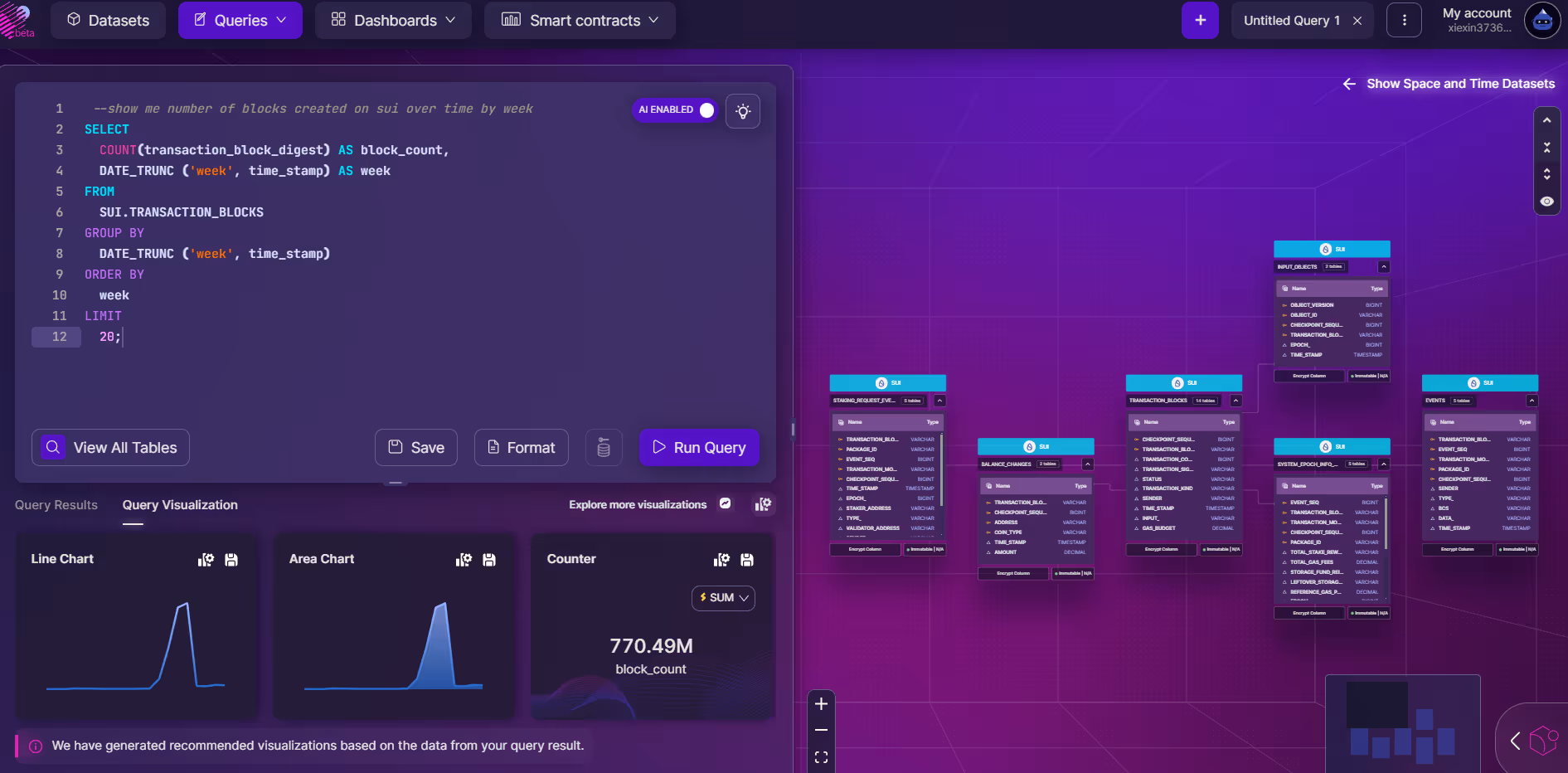The height and width of the screenshot is (773, 1568).
Task: Open the three-dot query options menu
Action: (1404, 21)
